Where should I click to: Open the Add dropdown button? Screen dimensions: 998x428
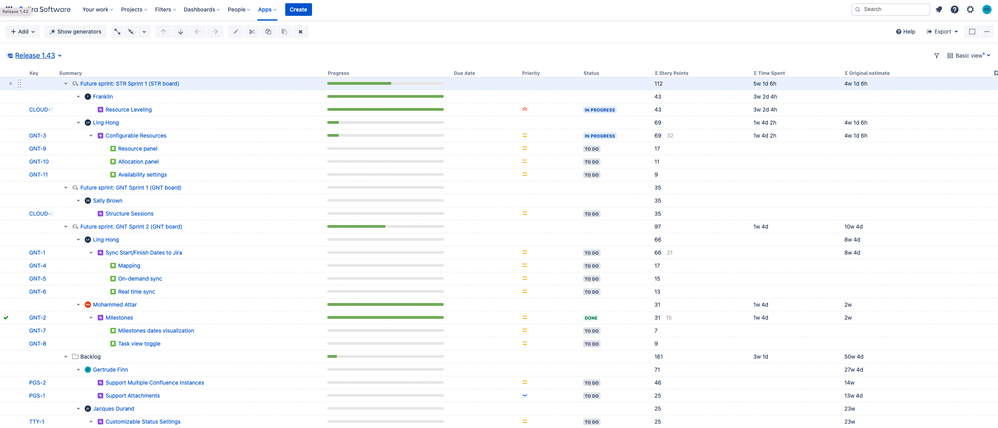click(x=23, y=31)
